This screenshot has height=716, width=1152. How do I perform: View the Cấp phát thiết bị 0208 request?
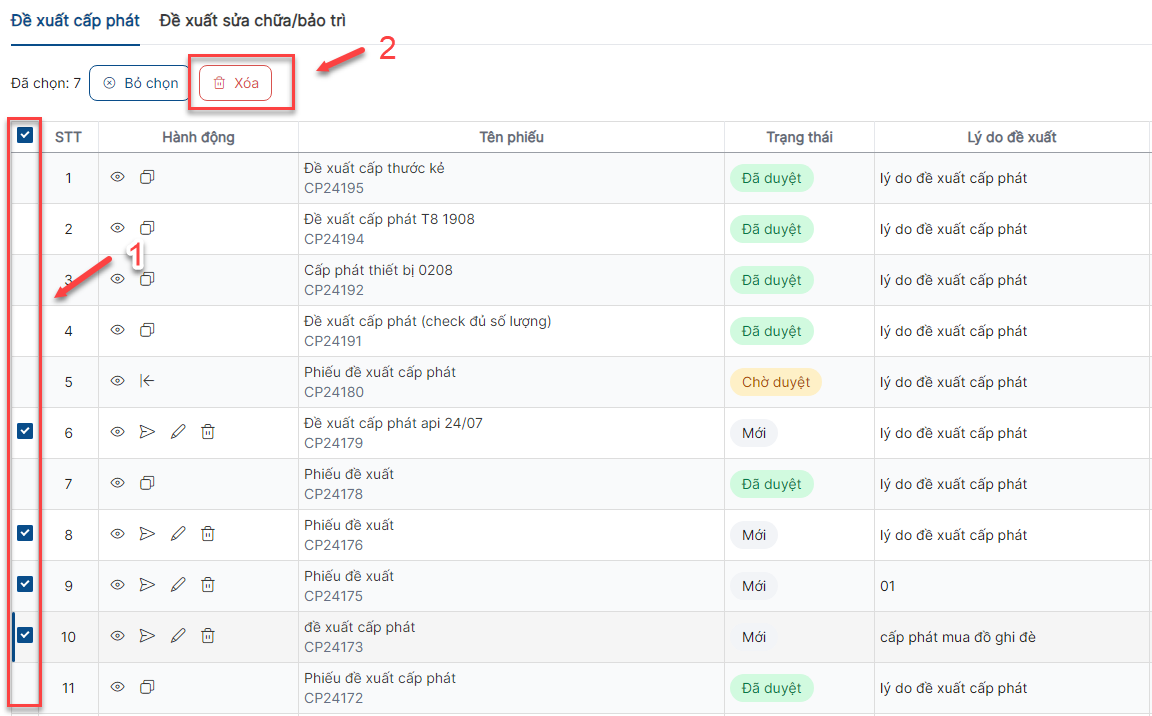(118, 279)
